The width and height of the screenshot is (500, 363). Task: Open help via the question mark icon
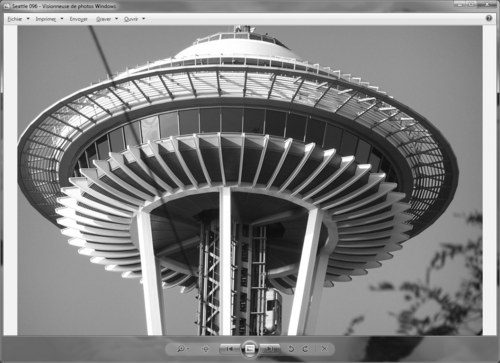click(489, 18)
